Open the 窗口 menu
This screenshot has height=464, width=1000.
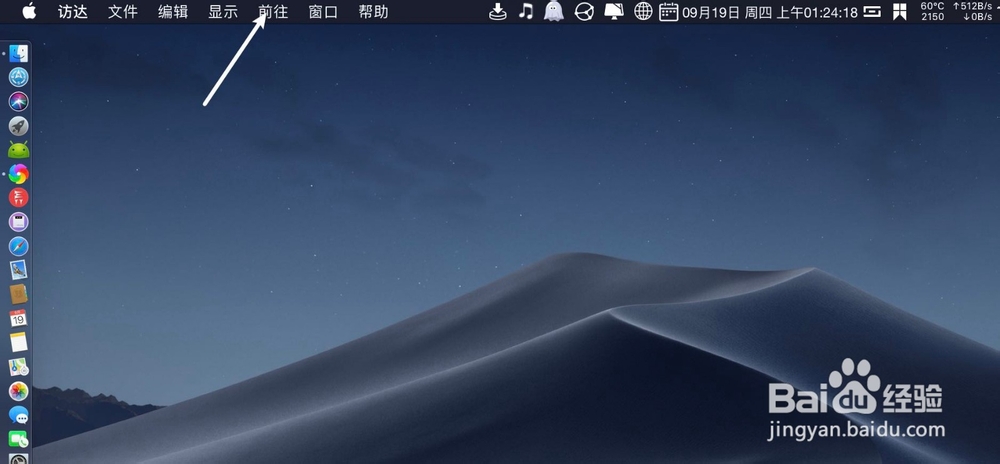[x=323, y=11]
